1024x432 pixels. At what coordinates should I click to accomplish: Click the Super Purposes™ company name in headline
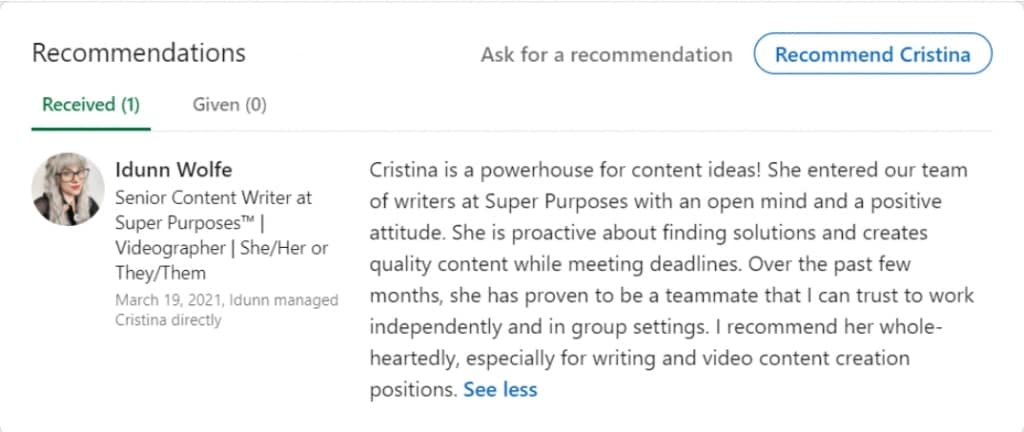[x=183, y=222]
